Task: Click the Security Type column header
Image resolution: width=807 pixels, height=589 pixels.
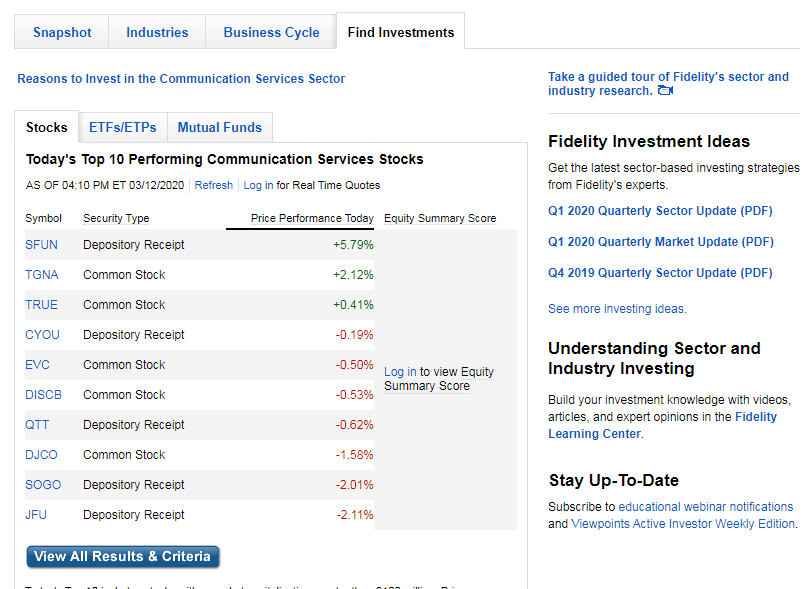Action: (116, 218)
